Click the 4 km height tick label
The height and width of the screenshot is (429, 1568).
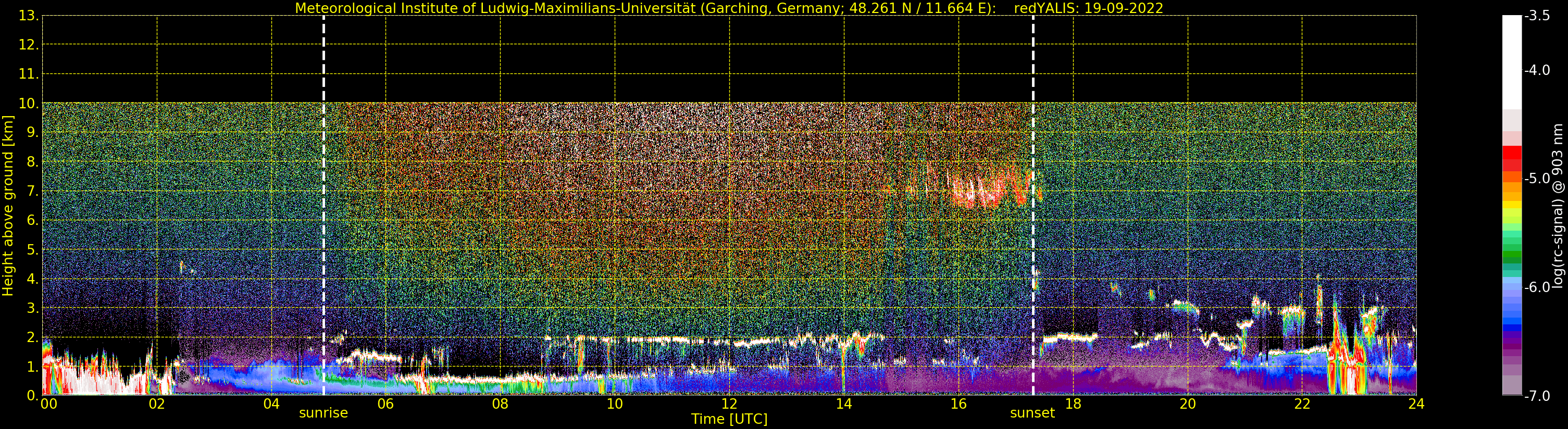click(x=32, y=279)
